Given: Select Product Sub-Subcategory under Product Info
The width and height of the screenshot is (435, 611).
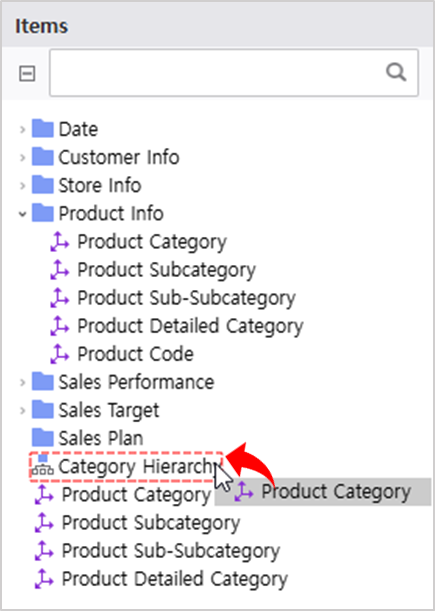Looking at the screenshot, I should coord(186,298).
